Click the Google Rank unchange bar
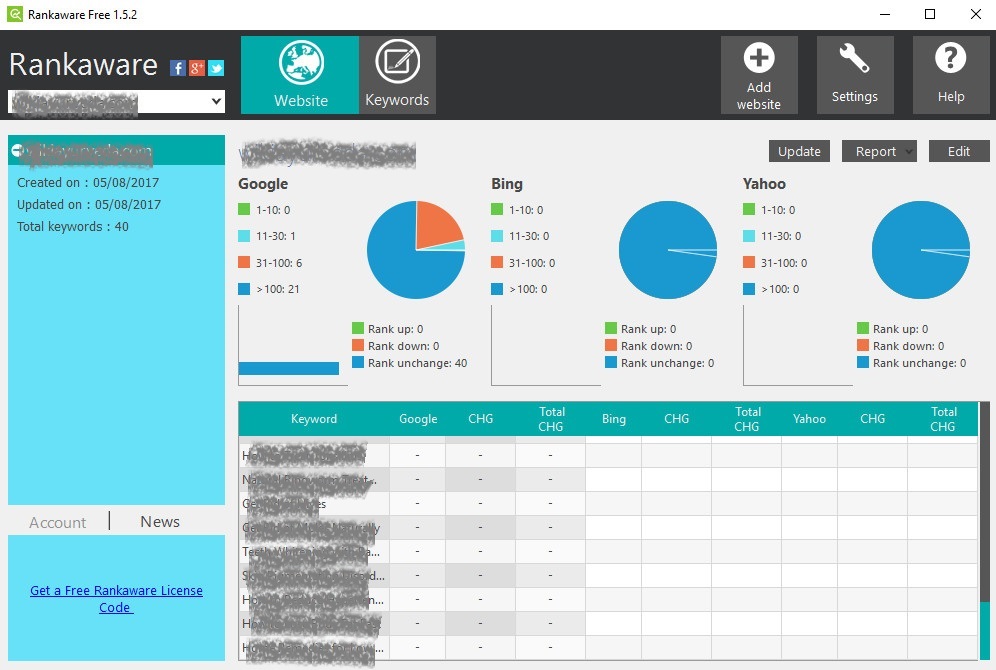The image size is (996, 670). 288,368
